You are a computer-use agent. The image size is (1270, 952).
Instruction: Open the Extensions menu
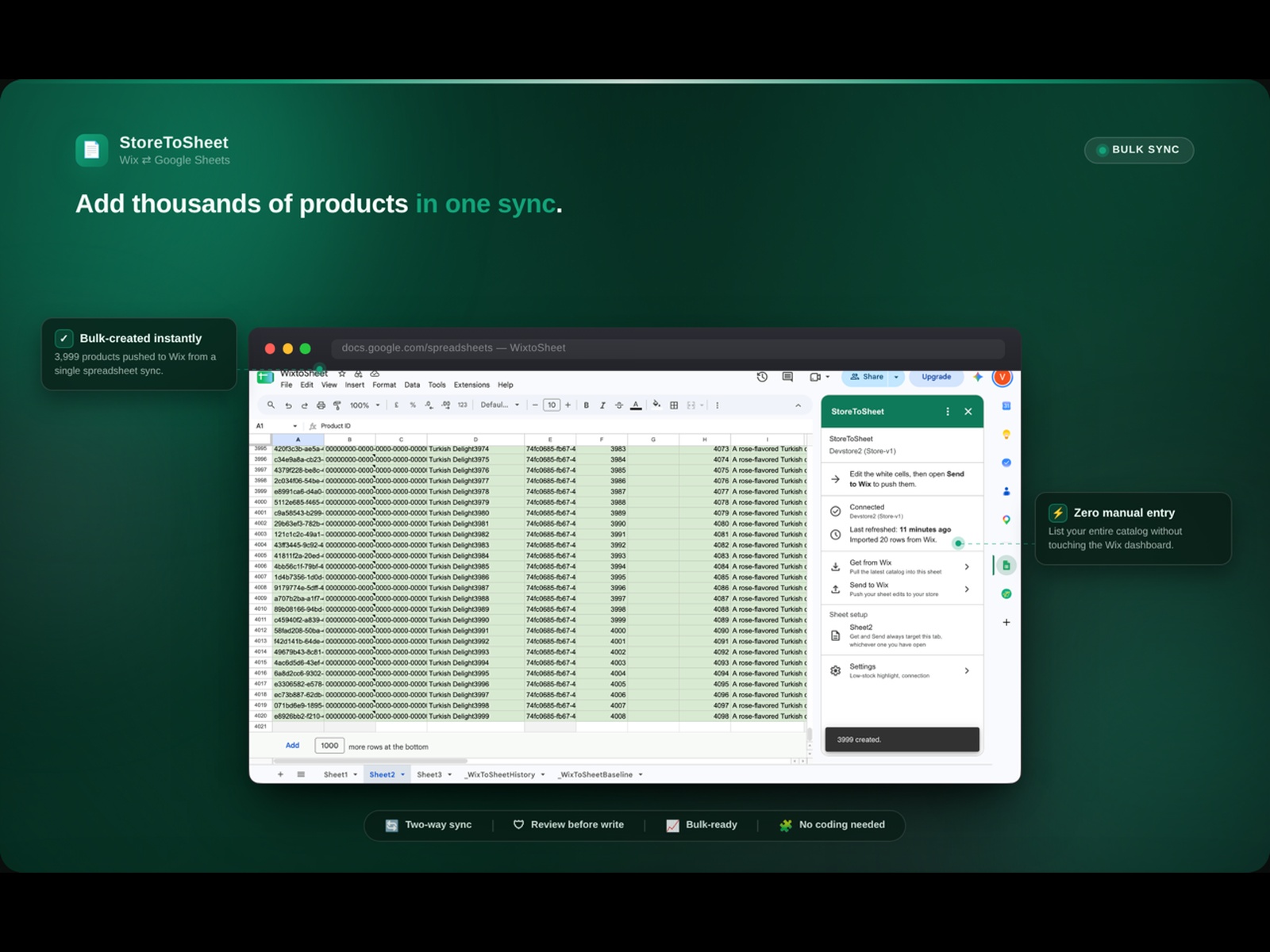[471, 385]
